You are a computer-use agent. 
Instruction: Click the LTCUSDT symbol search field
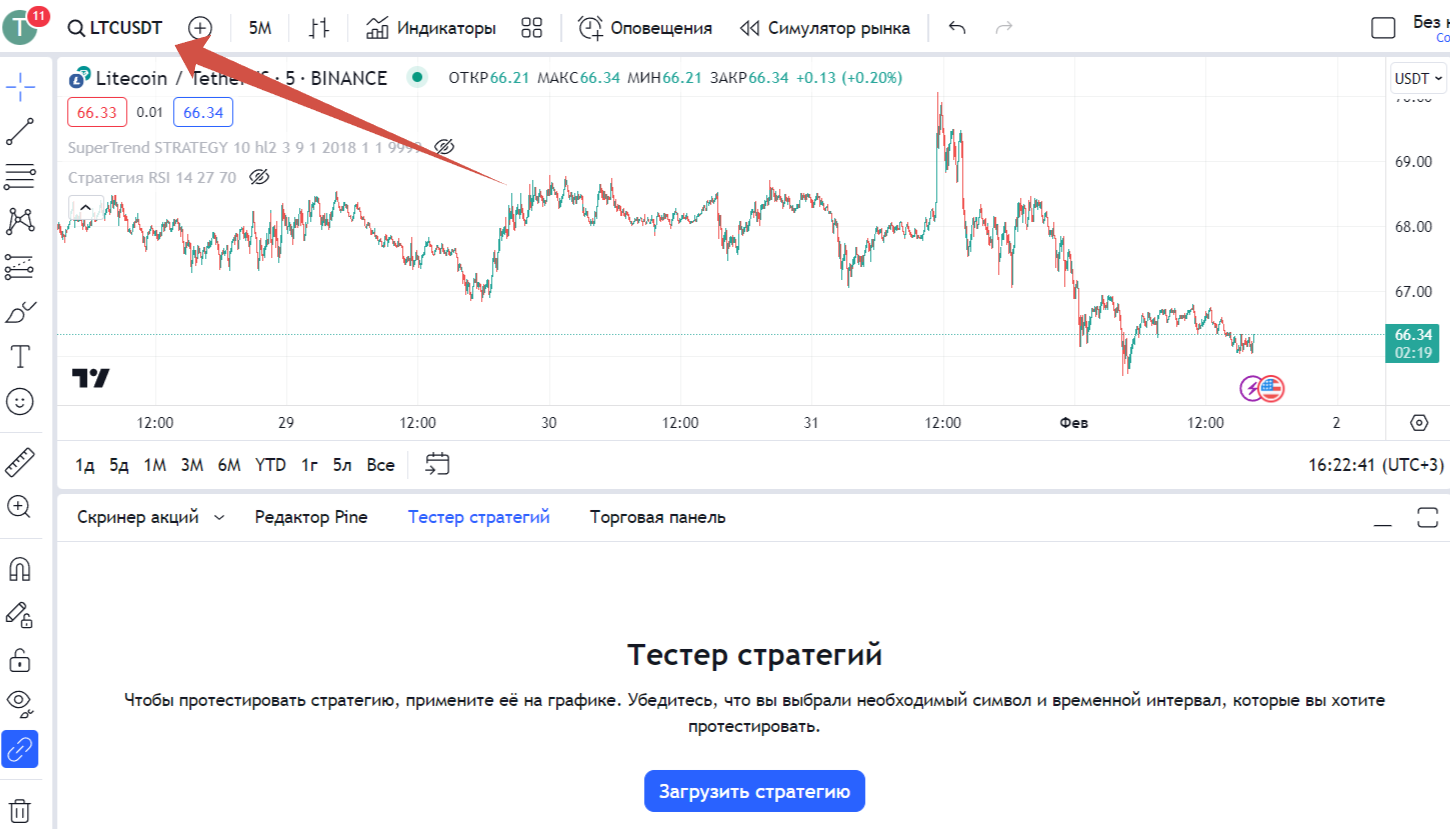pos(115,28)
